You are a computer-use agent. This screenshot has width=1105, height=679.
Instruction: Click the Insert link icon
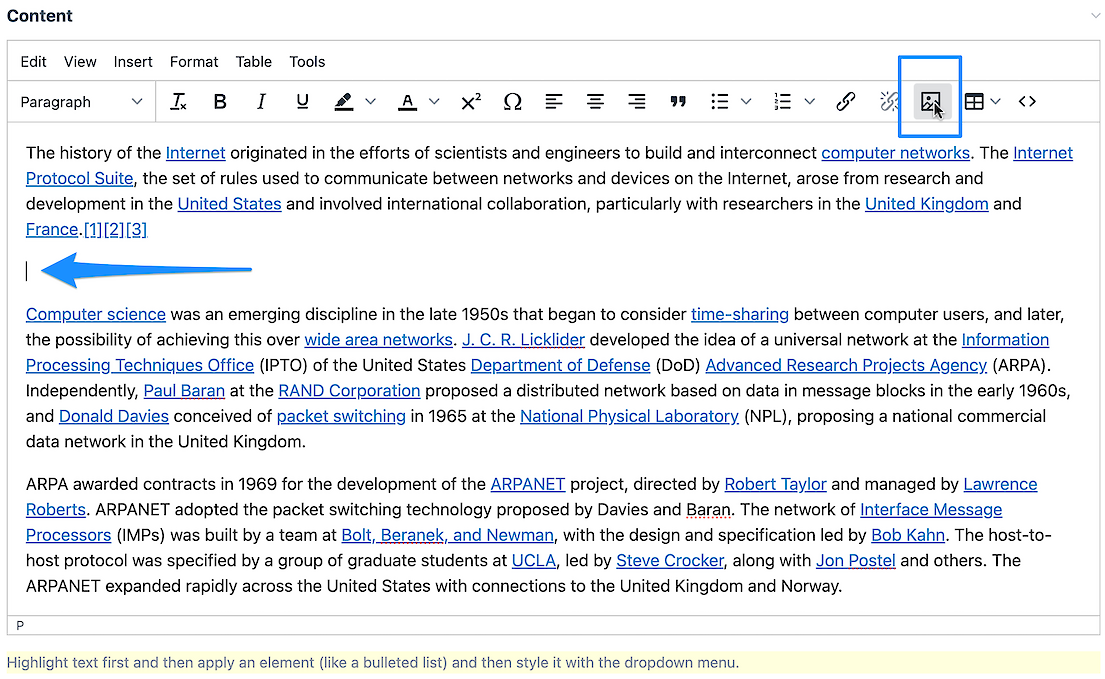(845, 102)
